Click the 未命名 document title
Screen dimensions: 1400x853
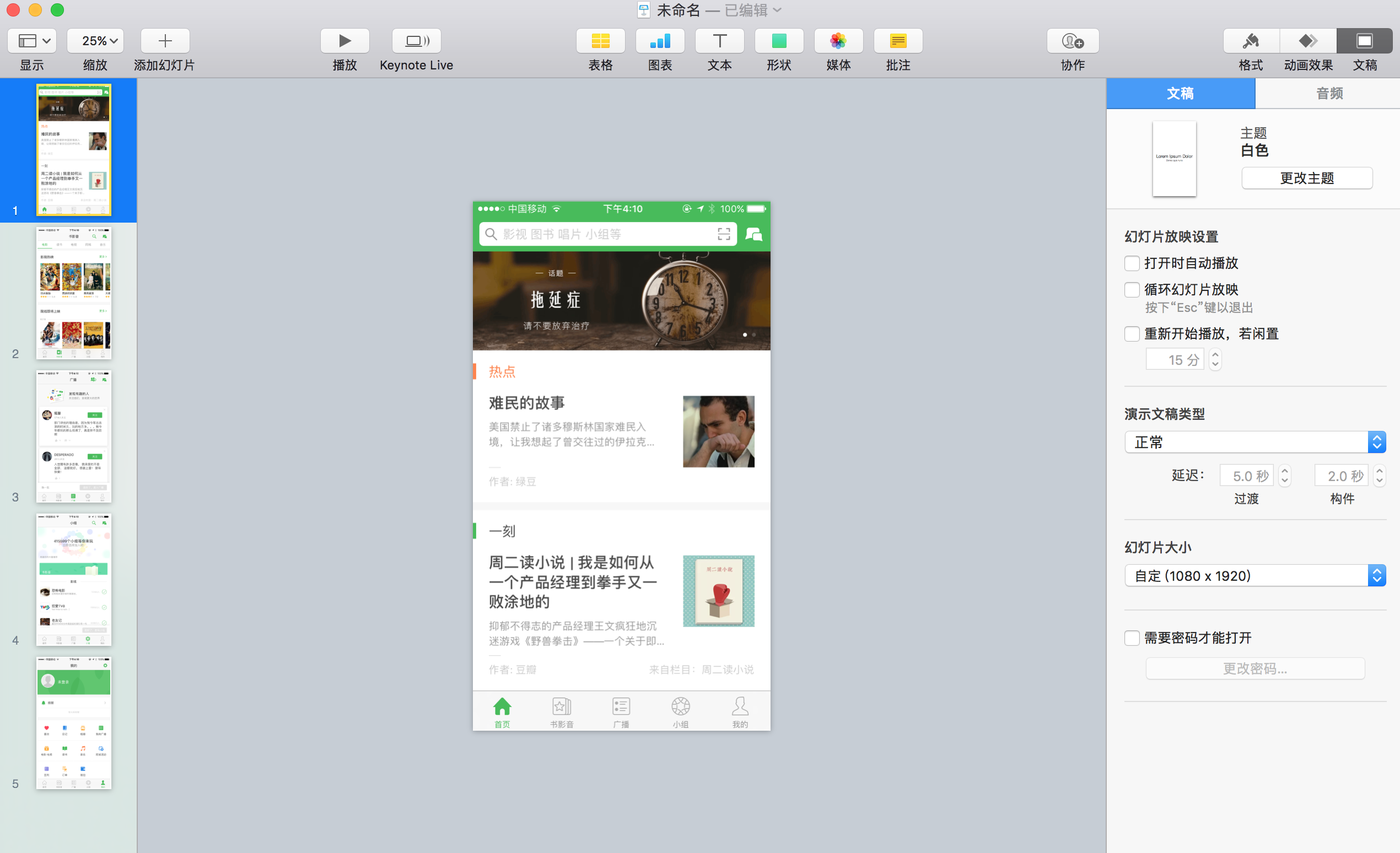pos(679,10)
